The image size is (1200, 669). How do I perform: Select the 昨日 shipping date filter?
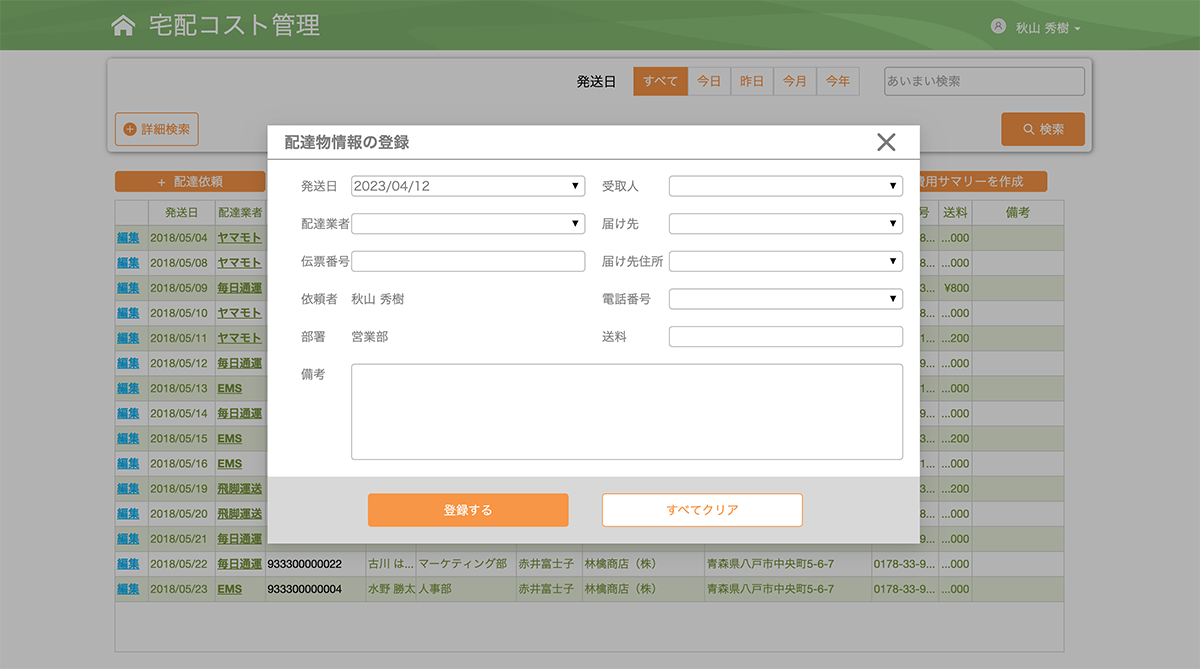tap(751, 81)
